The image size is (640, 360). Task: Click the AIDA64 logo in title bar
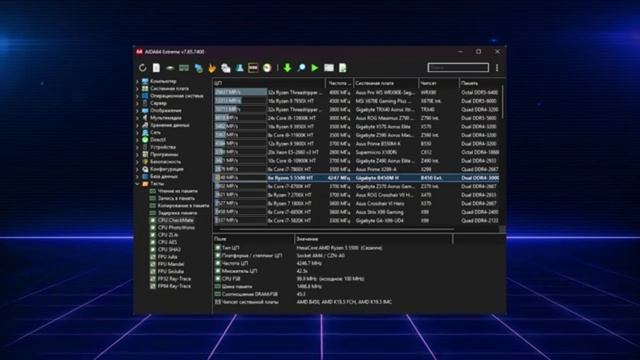point(140,52)
